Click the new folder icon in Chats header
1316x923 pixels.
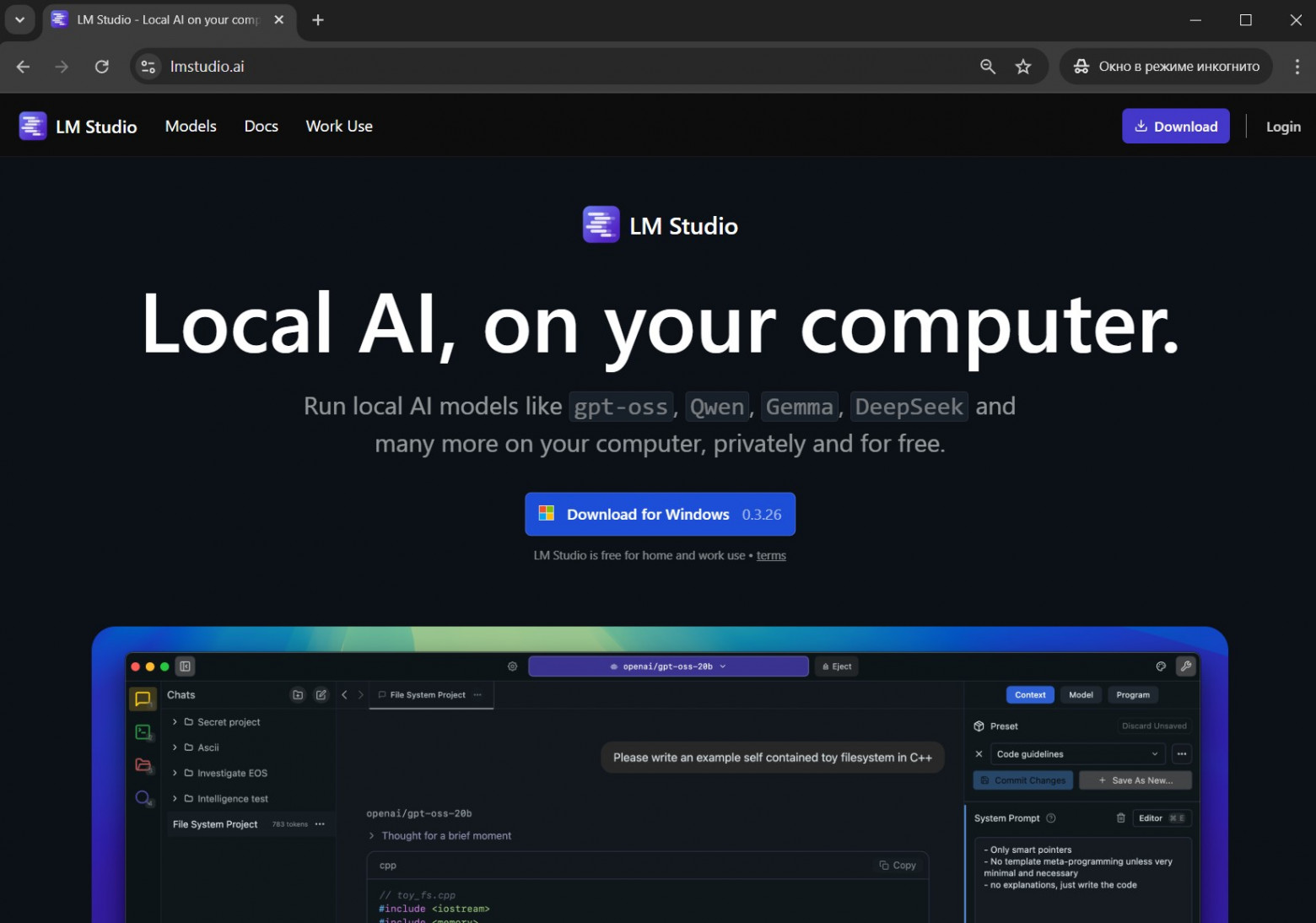298,695
